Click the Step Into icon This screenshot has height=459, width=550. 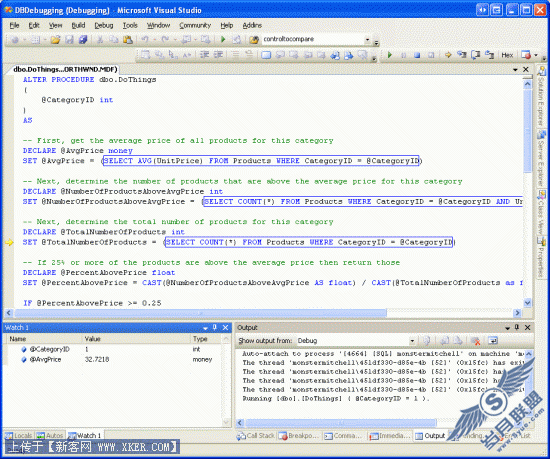coord(462,55)
